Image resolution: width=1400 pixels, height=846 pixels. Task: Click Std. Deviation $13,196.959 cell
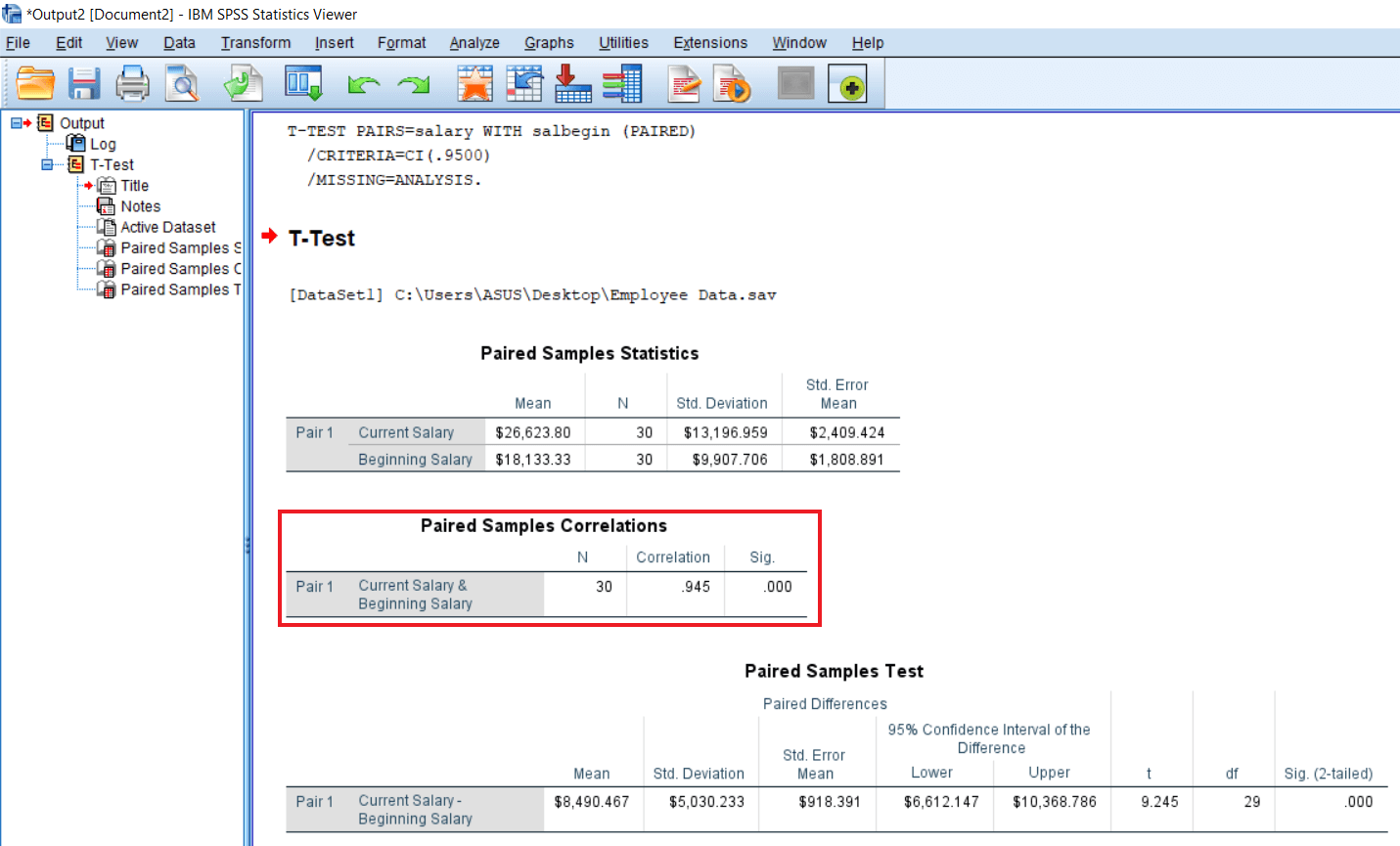pos(726,432)
